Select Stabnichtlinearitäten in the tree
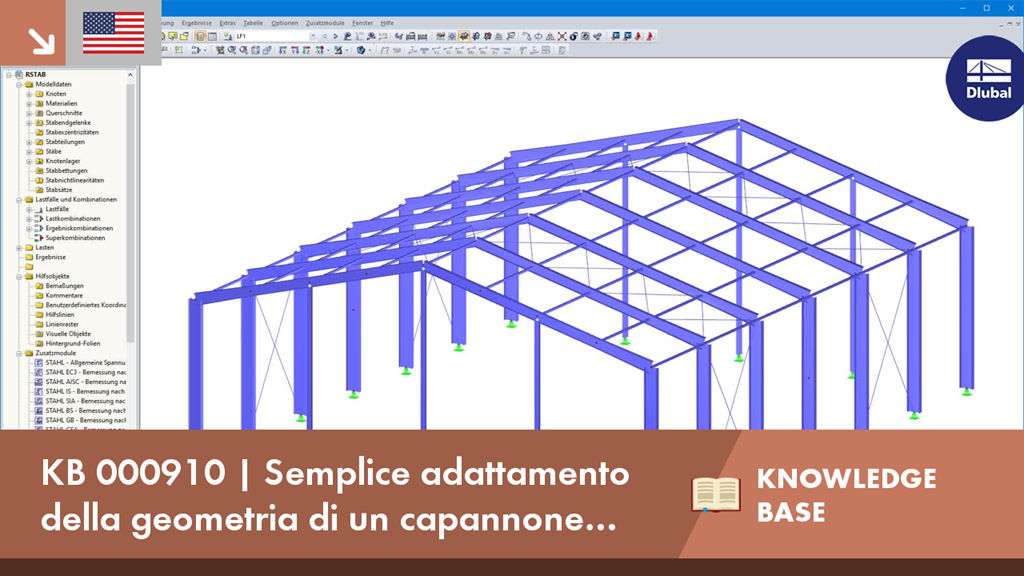Image resolution: width=1024 pixels, height=576 pixels. pos(74,180)
